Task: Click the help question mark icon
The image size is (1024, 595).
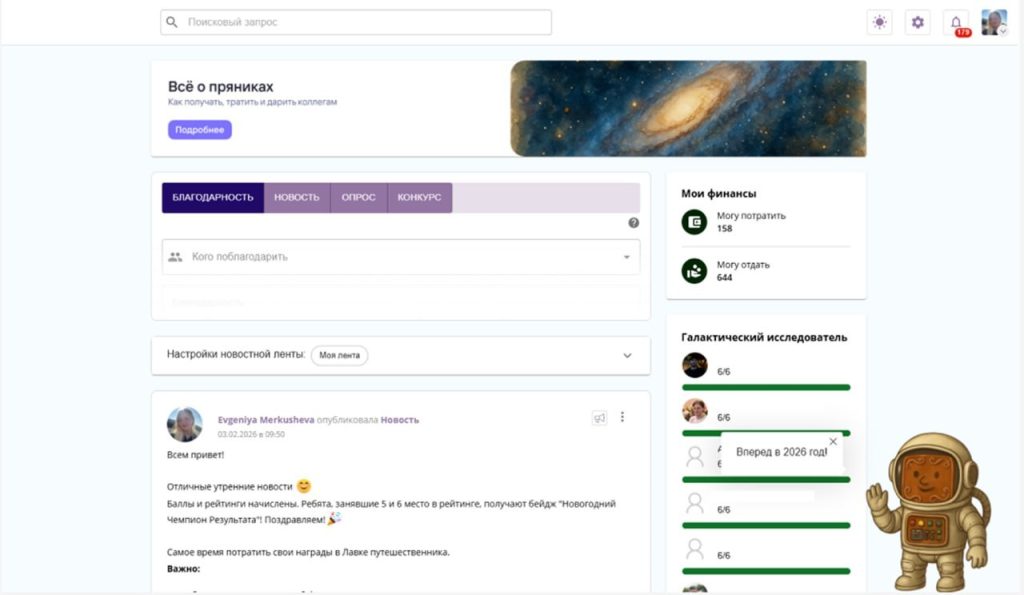Action: point(633,223)
